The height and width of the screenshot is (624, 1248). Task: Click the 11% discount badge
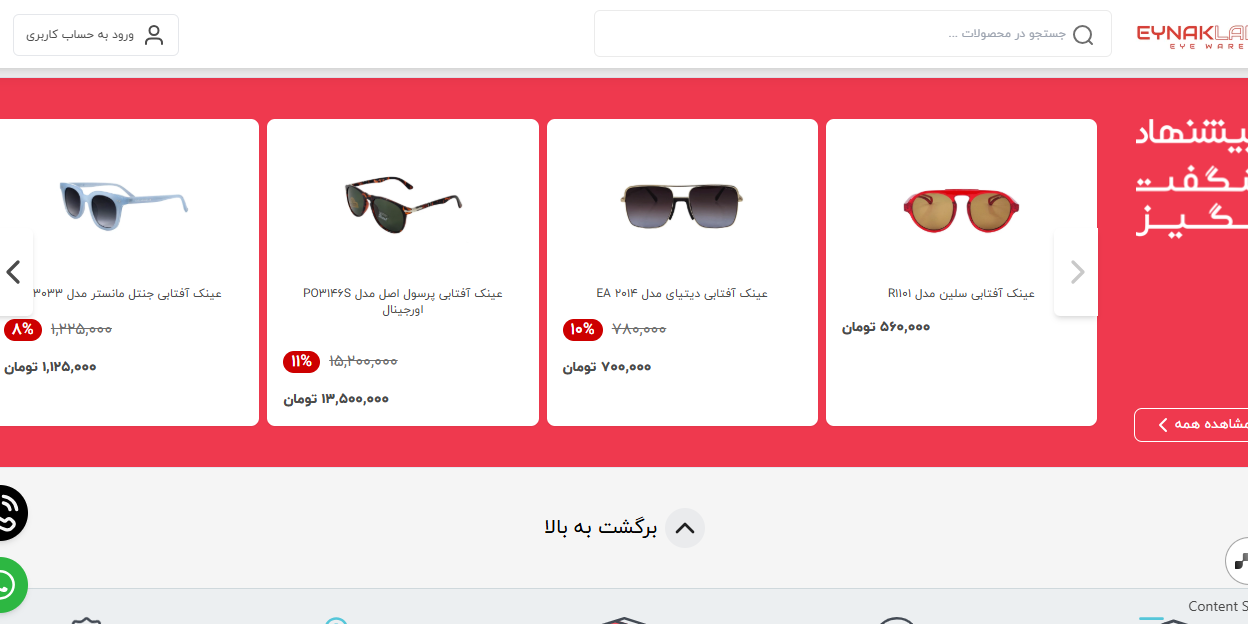click(301, 361)
